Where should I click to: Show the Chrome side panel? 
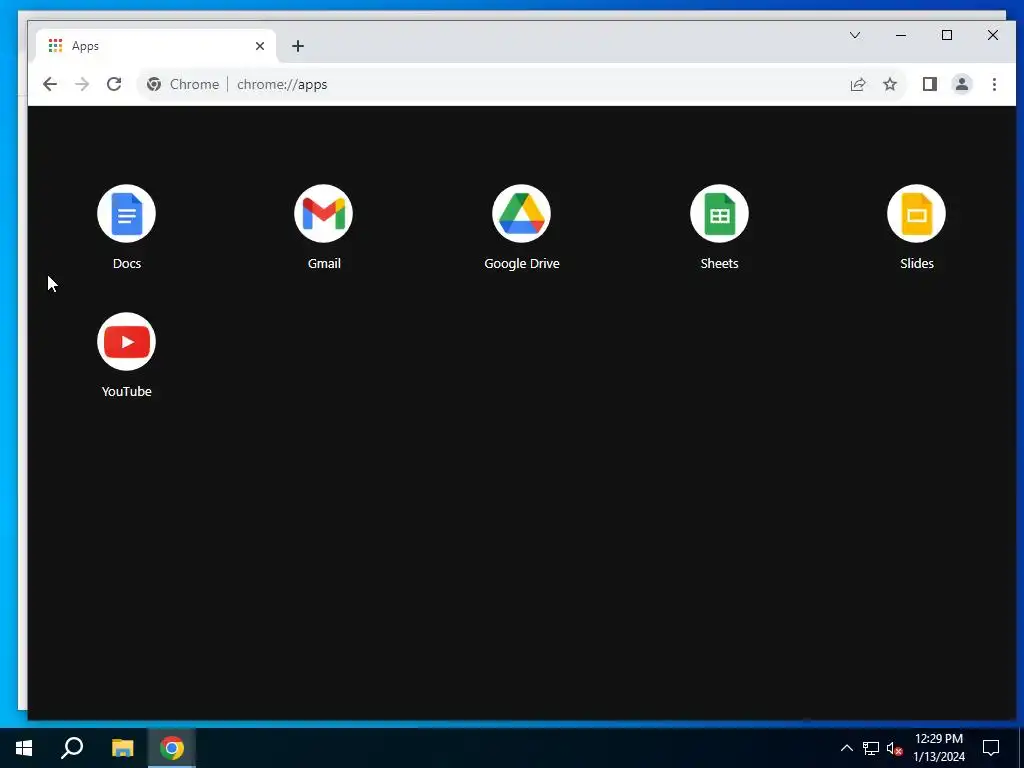929,84
